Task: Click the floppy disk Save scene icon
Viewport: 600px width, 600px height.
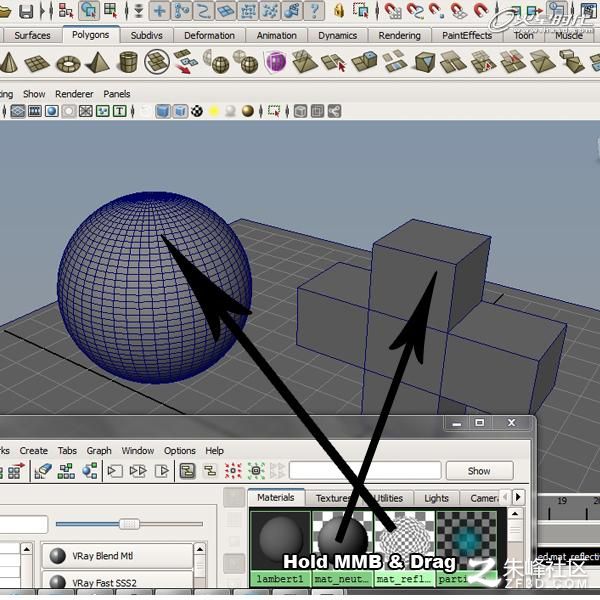Action: click(x=26, y=11)
